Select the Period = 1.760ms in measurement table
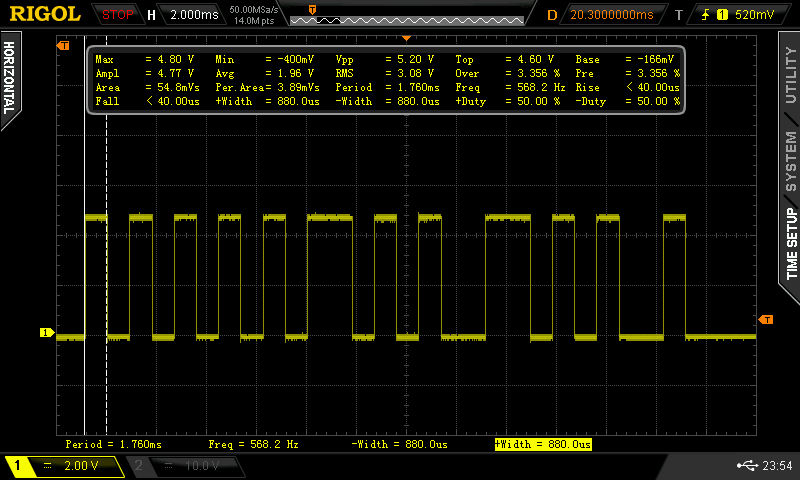800x480 pixels. point(387,87)
